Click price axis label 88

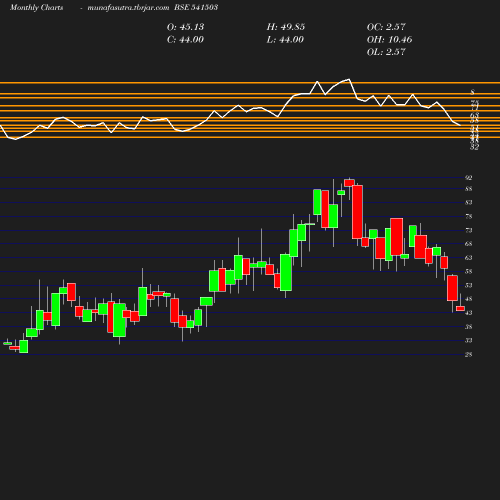[469, 189]
